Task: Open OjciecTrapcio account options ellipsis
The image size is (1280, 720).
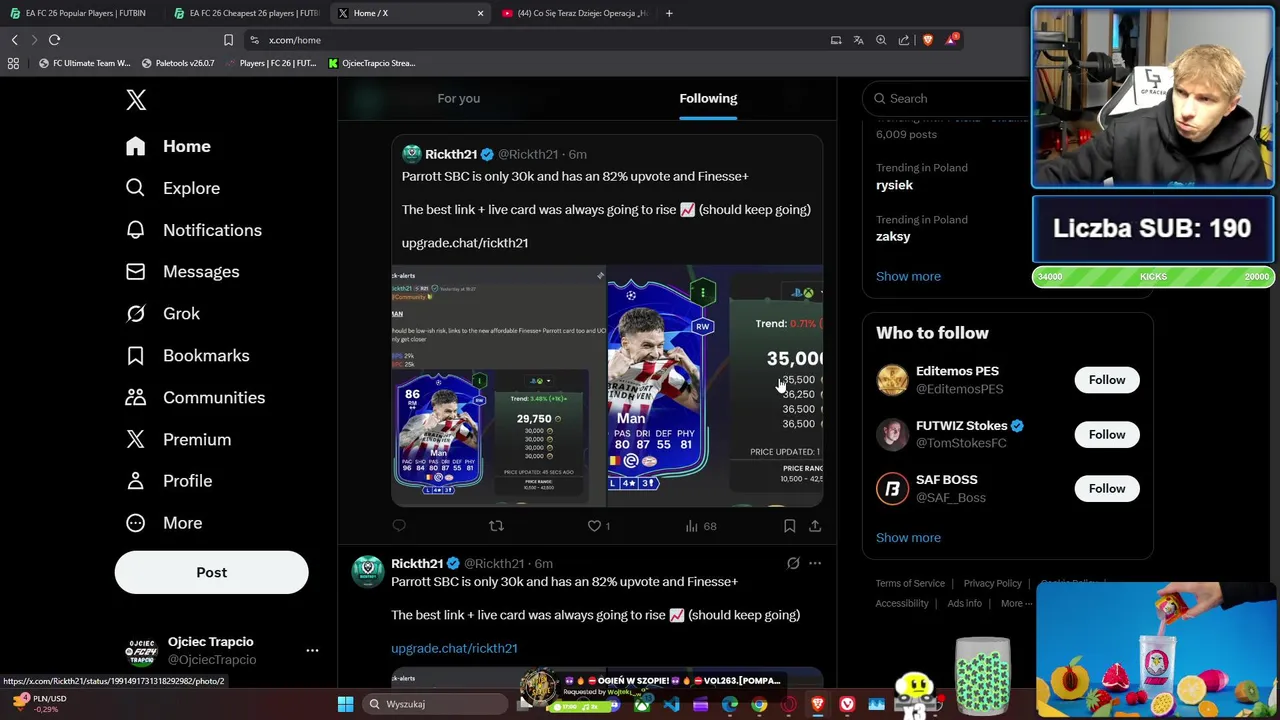Action: pos(312,651)
